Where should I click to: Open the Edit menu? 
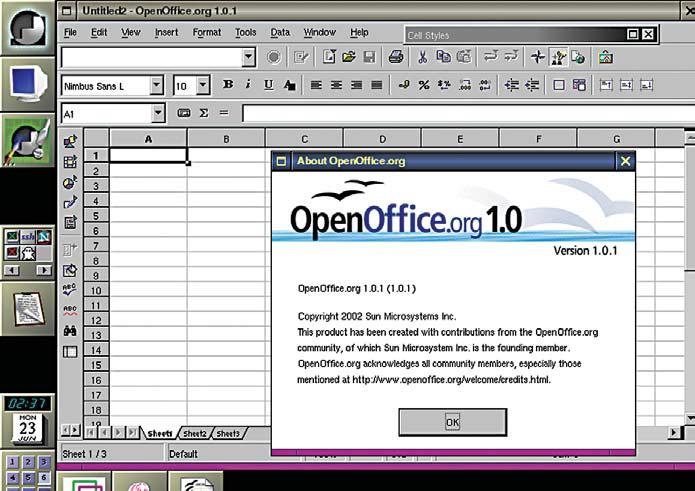99,32
